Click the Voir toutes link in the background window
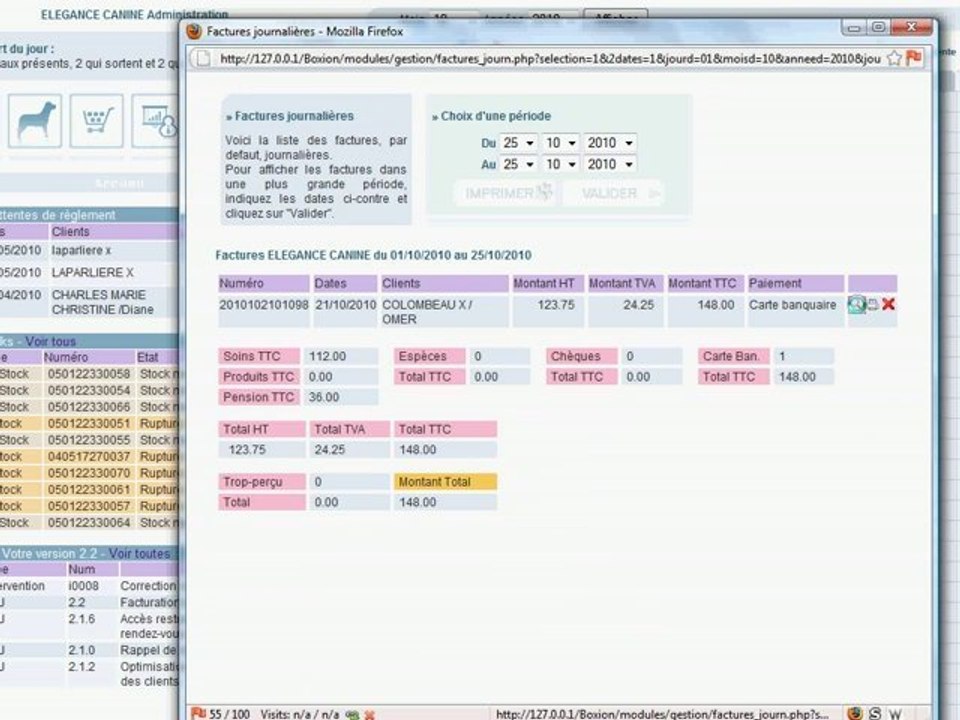This screenshot has height=720, width=960. coord(139,553)
